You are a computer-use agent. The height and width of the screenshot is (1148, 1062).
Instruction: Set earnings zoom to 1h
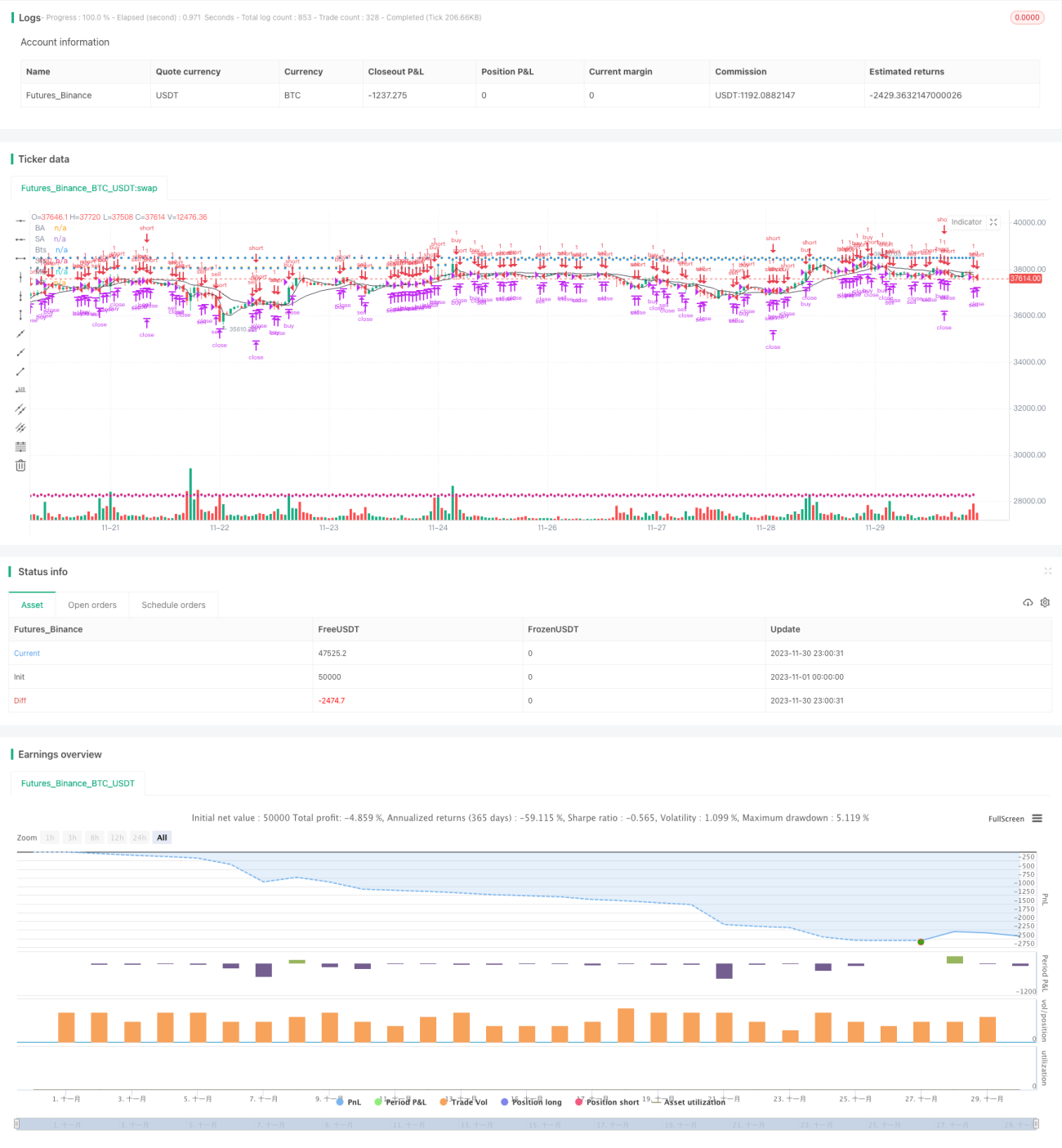pyautogui.click(x=50, y=838)
